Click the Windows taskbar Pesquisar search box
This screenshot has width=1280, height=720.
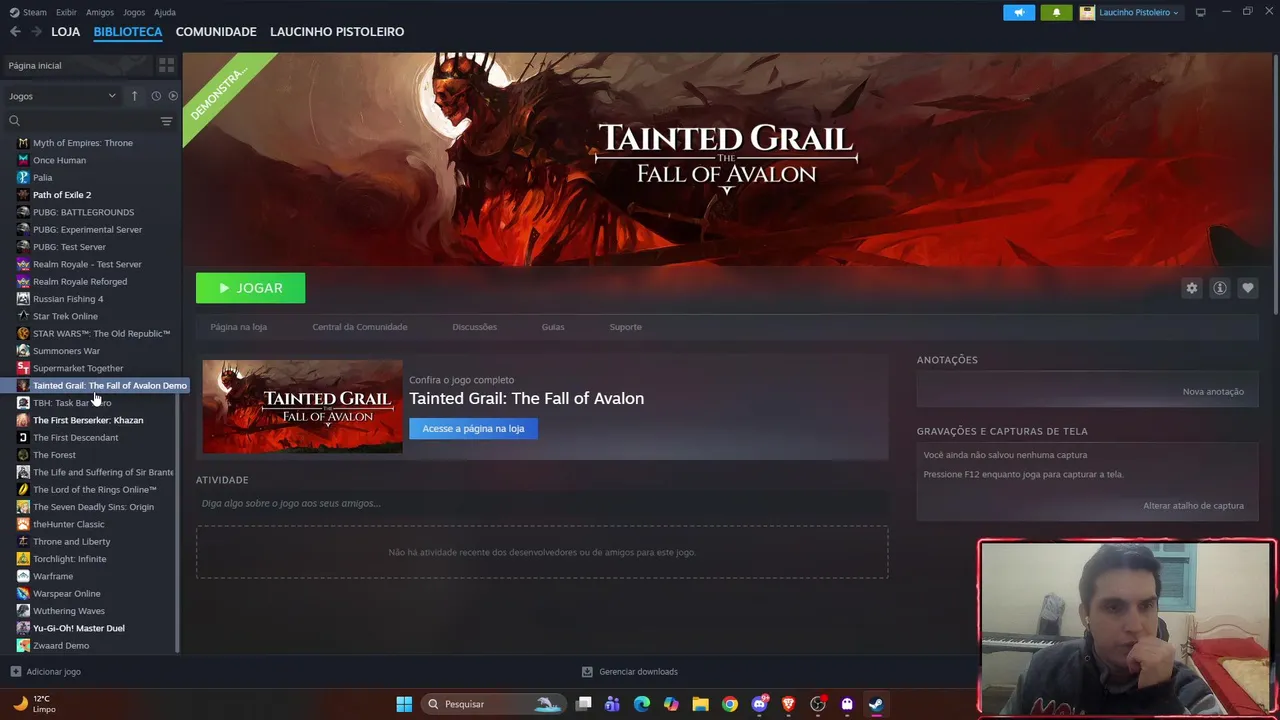pyautogui.click(x=492, y=704)
